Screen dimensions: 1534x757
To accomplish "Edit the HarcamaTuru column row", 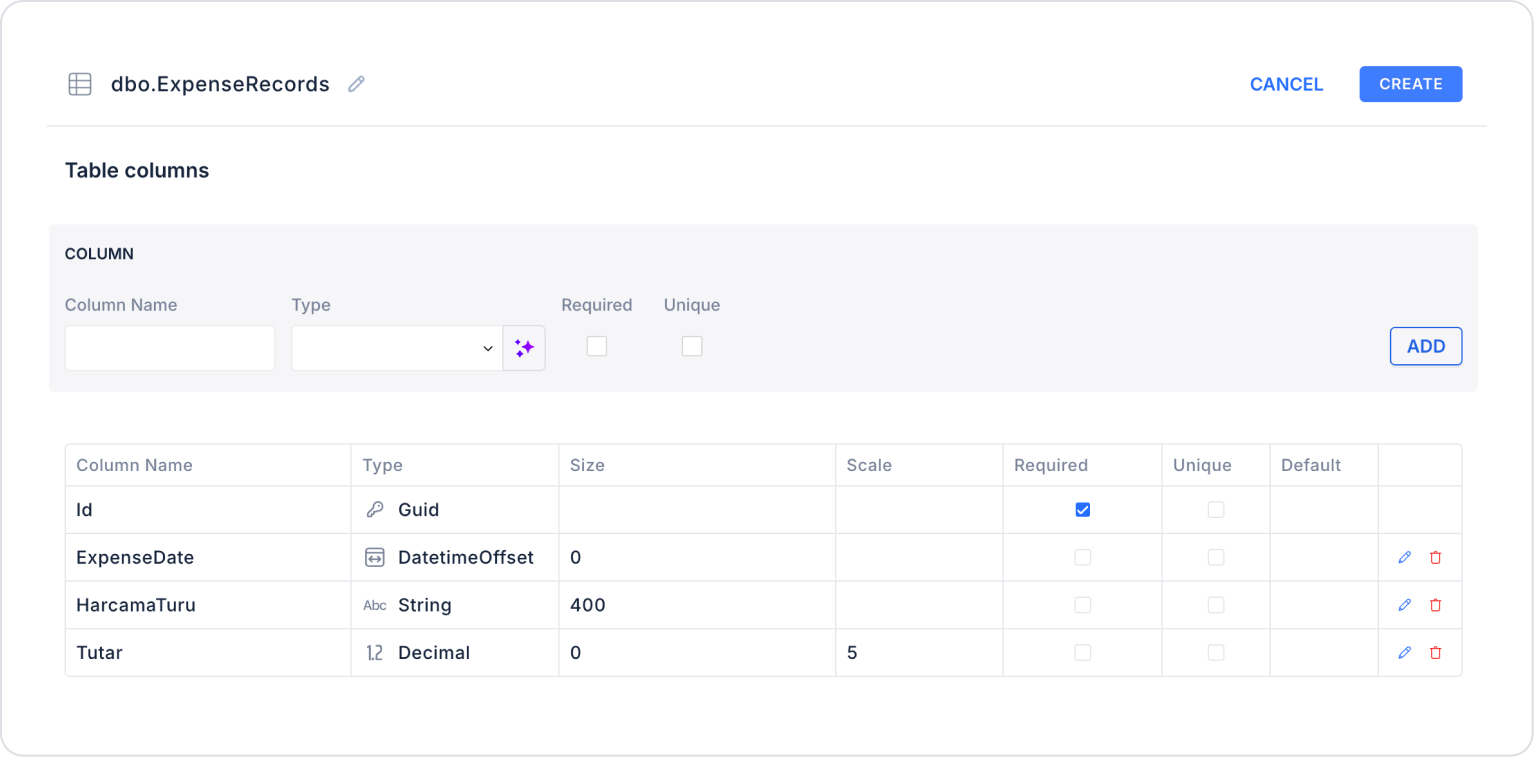I will [1404, 605].
